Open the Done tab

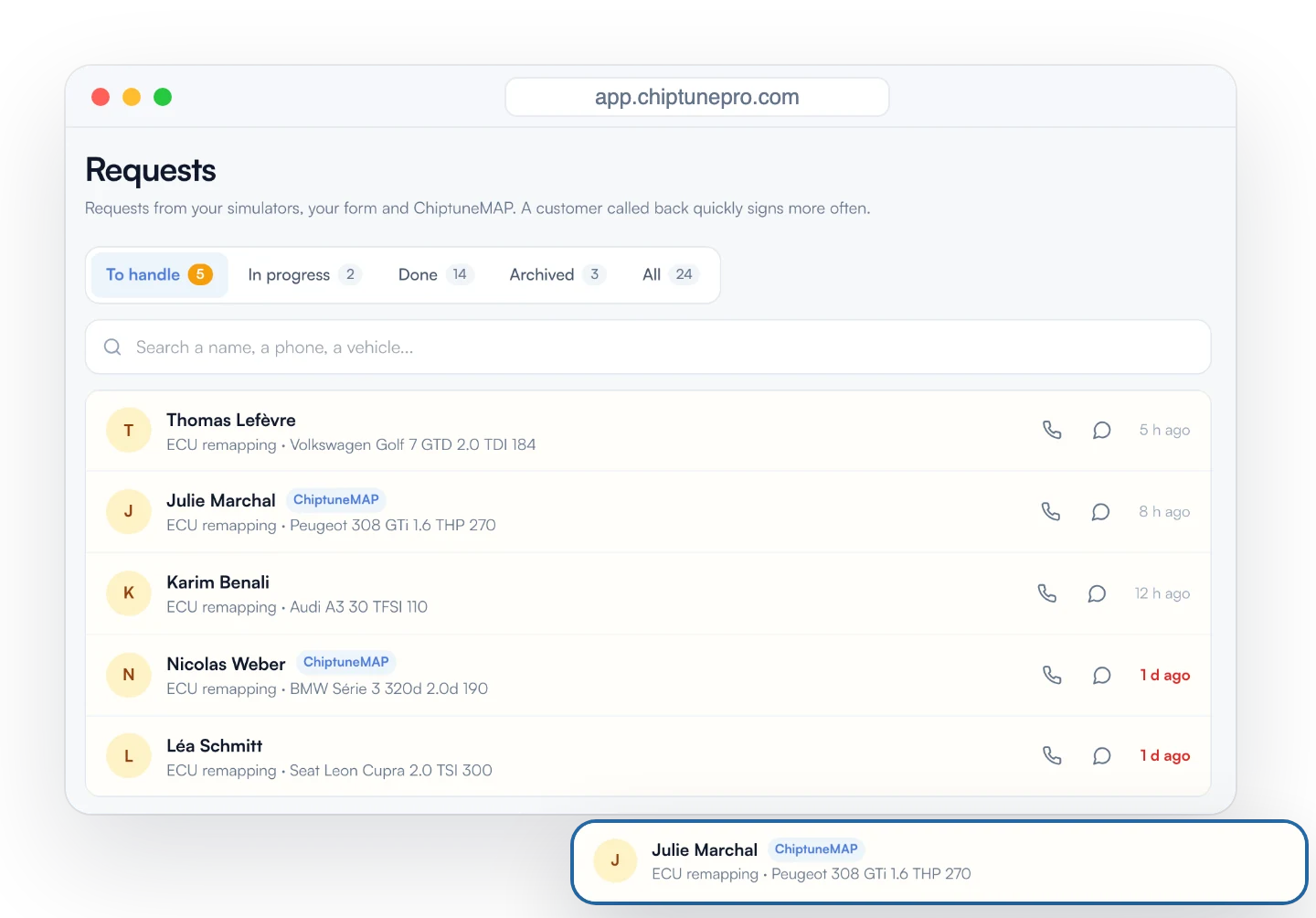pyautogui.click(x=436, y=274)
